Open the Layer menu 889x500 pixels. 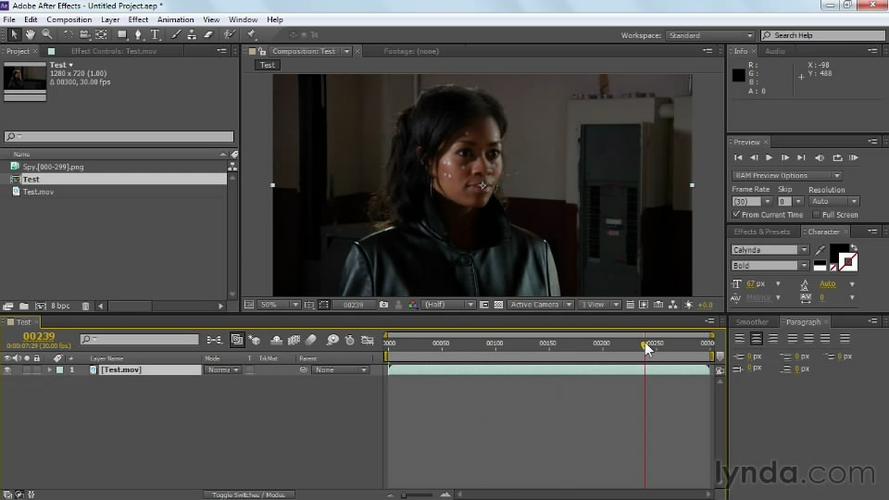pyautogui.click(x=110, y=19)
